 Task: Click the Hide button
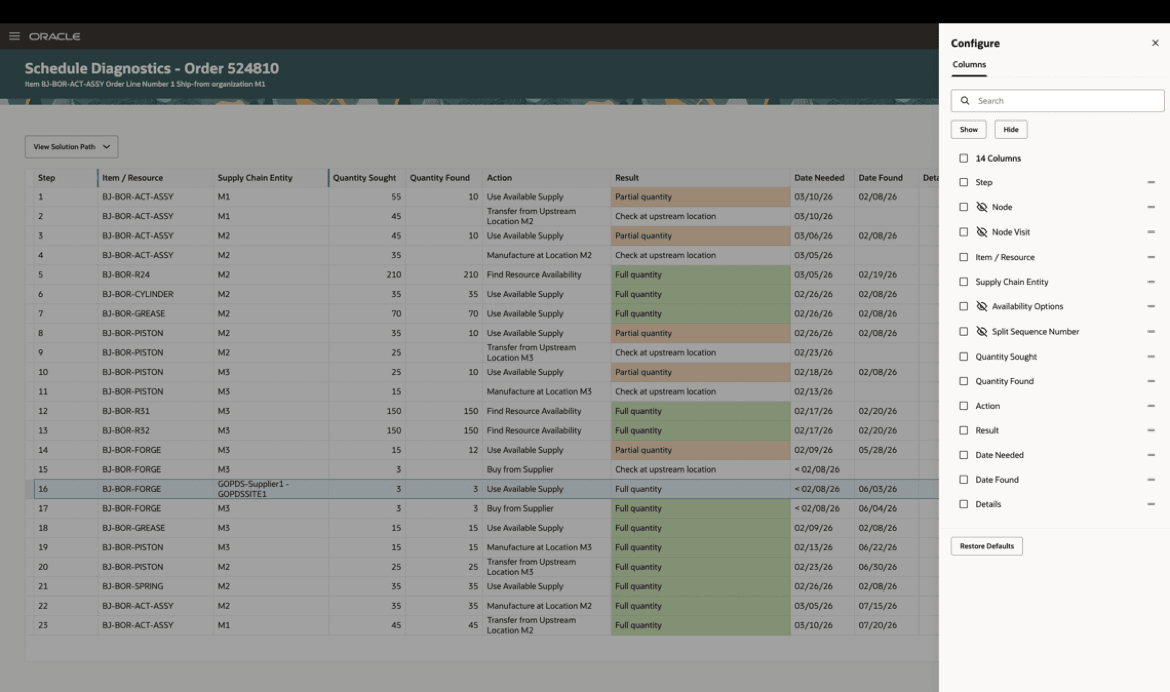1010,129
